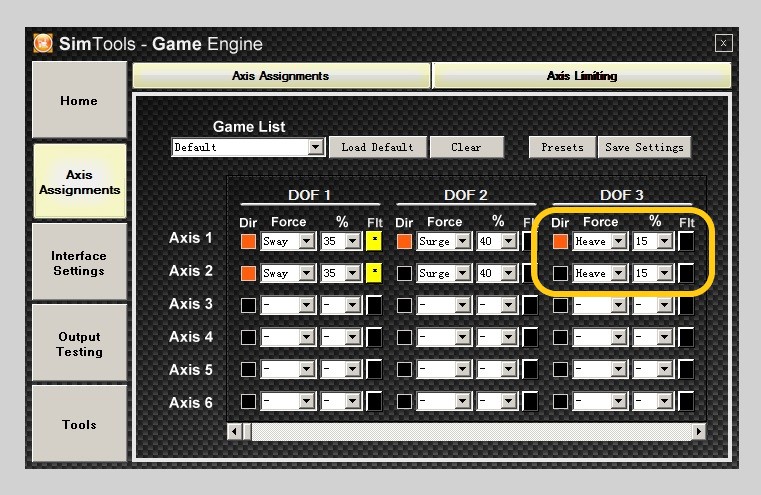Image resolution: width=761 pixels, height=495 pixels.
Task: Click the Clear button
Action: [466, 147]
